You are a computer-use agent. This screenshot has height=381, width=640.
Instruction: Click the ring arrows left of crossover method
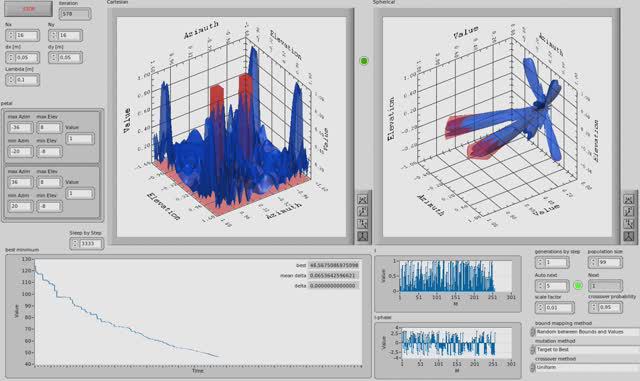(533, 367)
